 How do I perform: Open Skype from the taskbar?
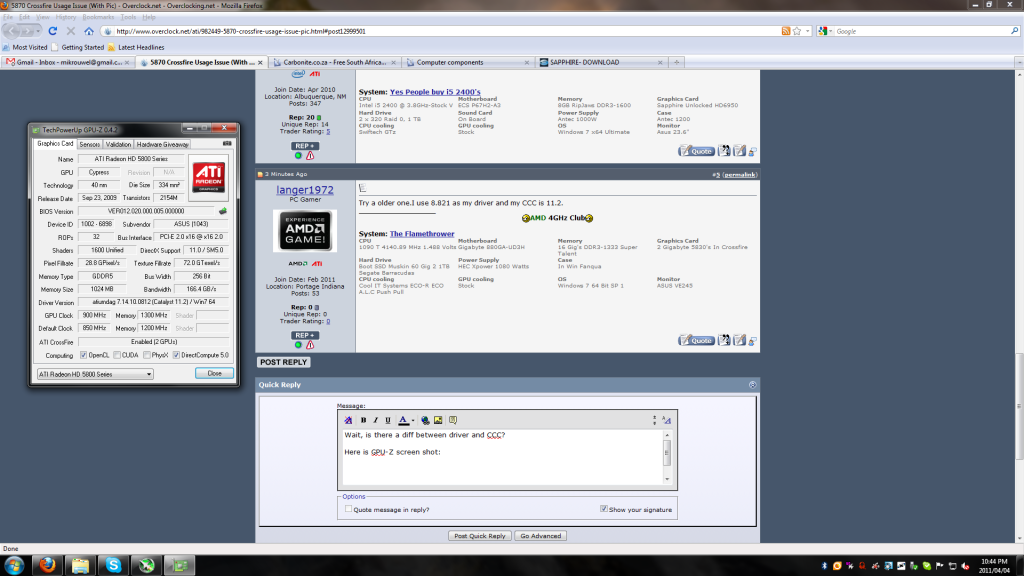click(x=113, y=565)
